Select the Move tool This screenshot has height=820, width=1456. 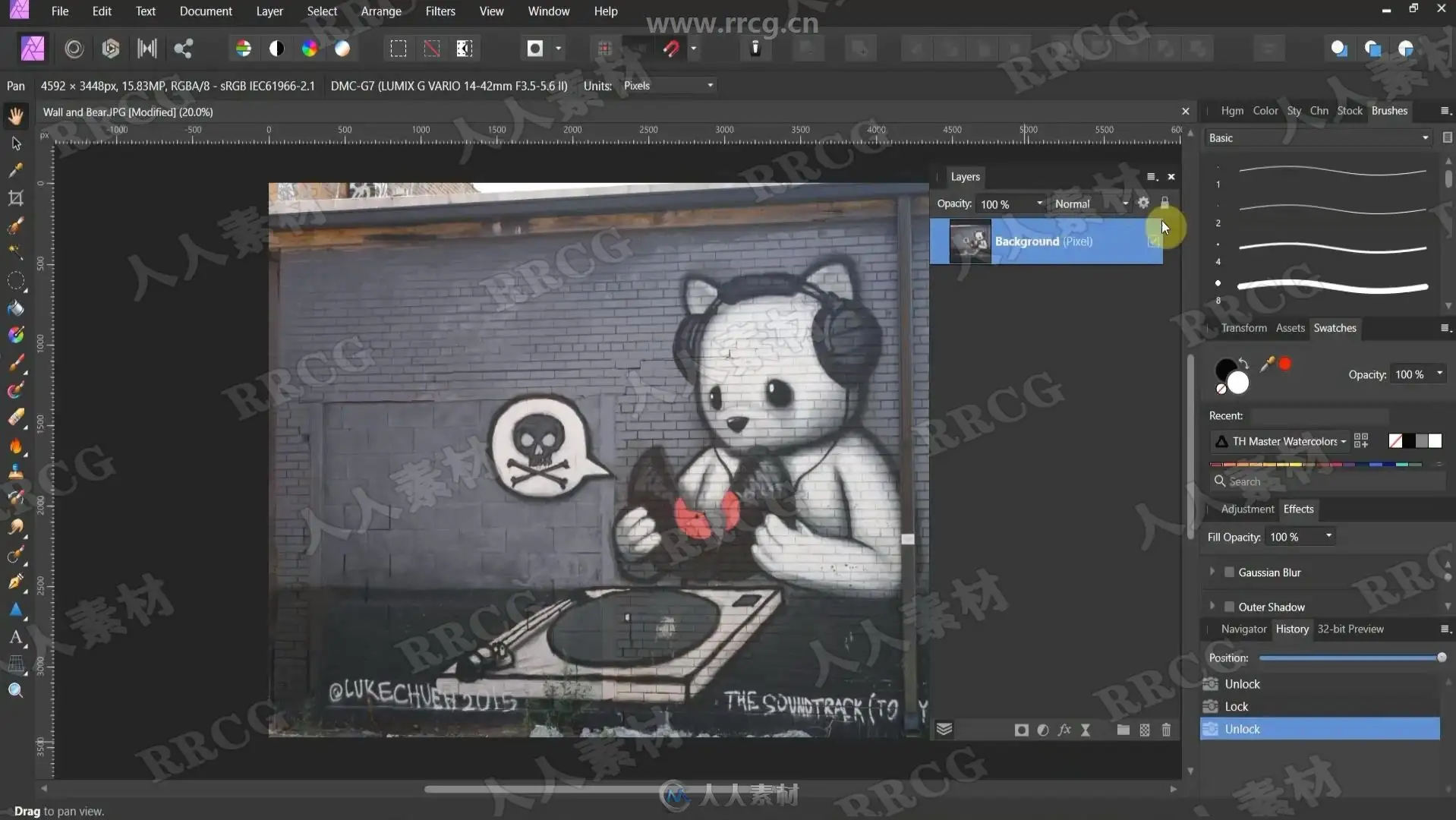pos(16,143)
